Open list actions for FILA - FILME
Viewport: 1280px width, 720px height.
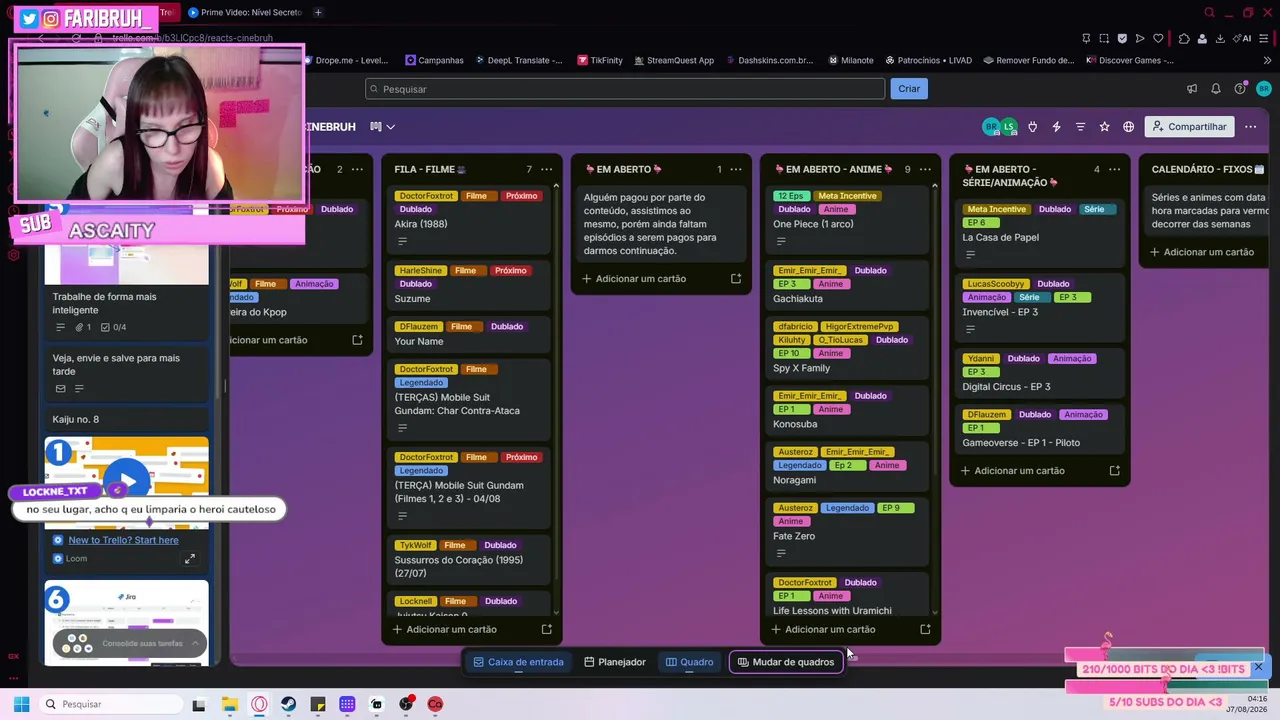pos(546,170)
